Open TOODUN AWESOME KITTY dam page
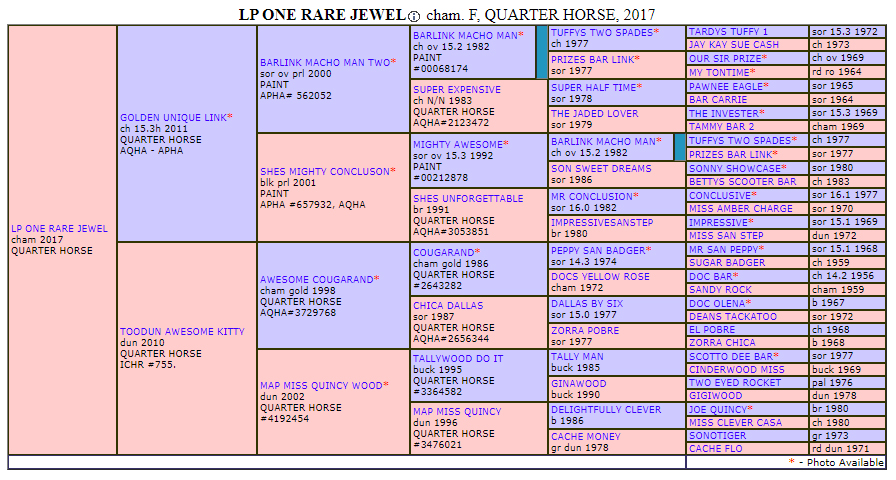 [182, 331]
